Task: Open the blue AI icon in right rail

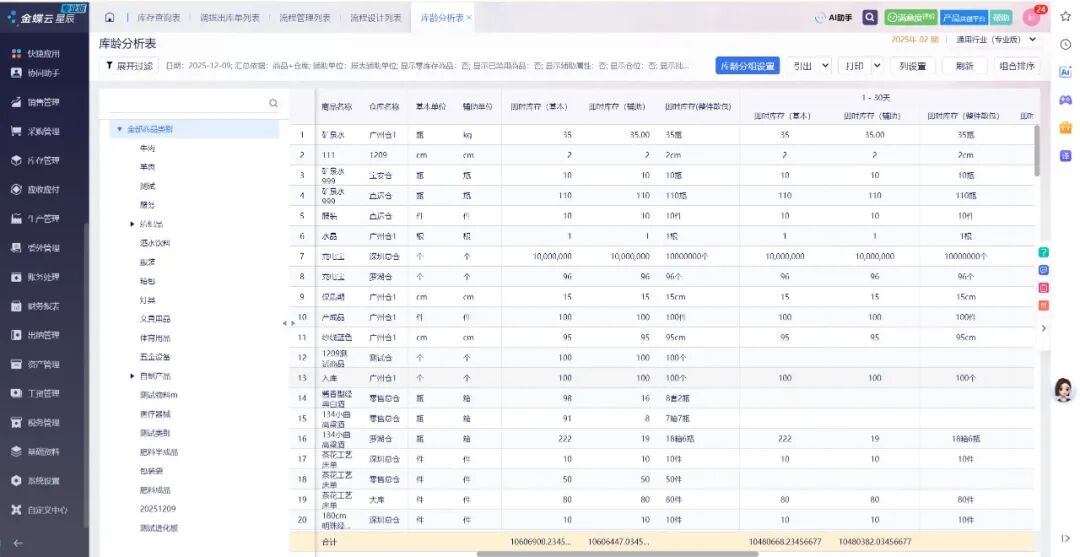Action: click(x=1066, y=72)
